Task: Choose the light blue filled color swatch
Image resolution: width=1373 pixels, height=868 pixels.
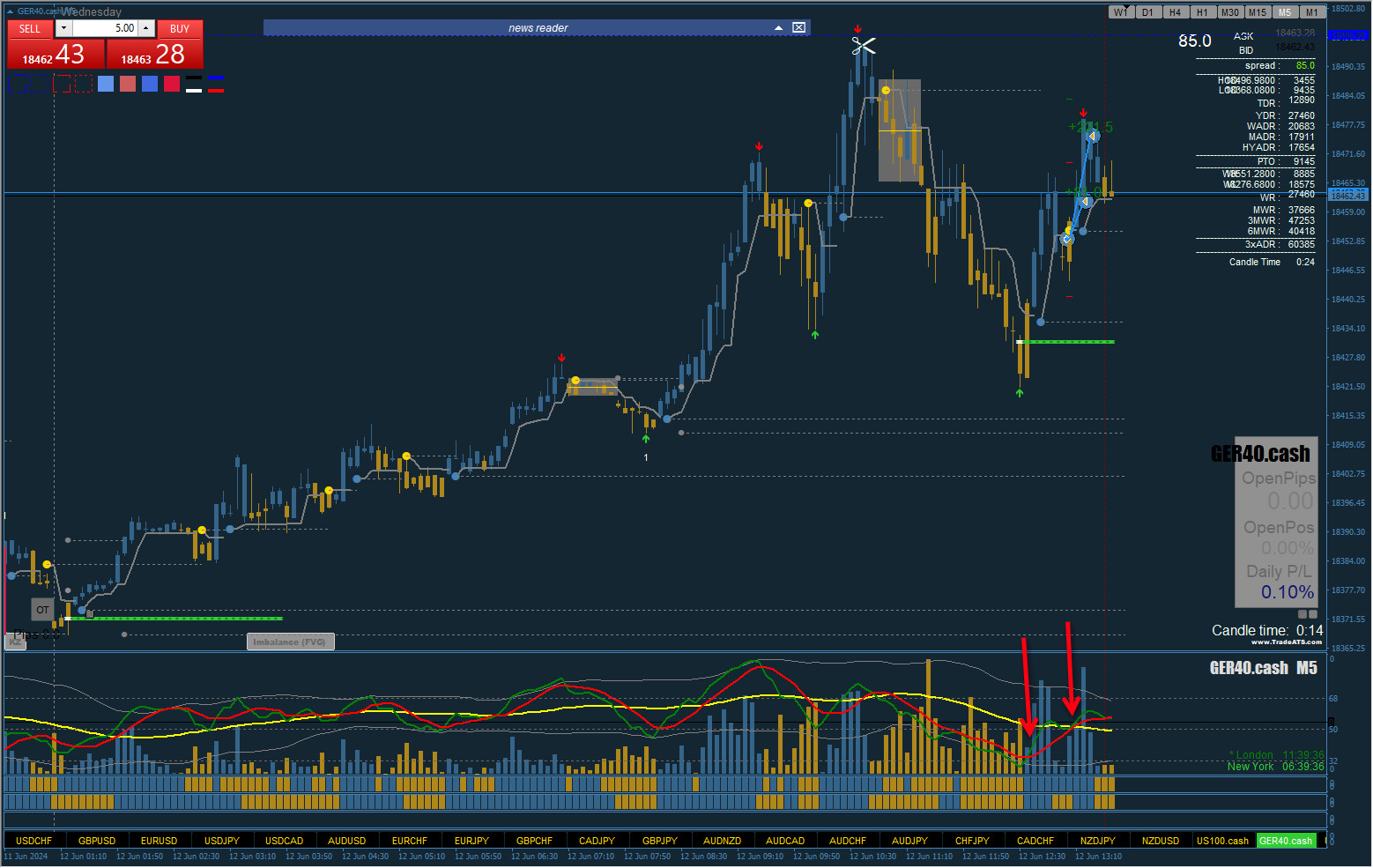Action: click(106, 84)
